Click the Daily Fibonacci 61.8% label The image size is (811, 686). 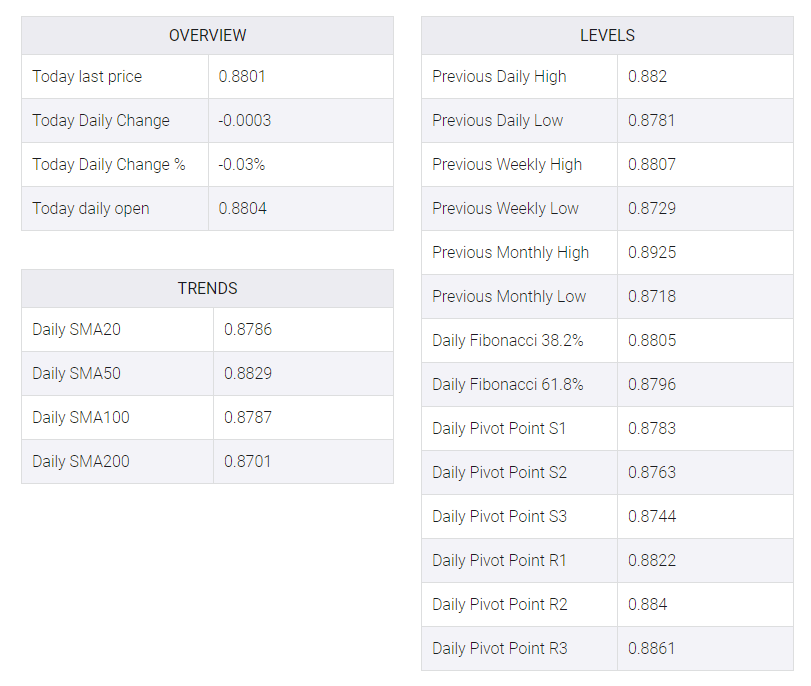tap(507, 384)
